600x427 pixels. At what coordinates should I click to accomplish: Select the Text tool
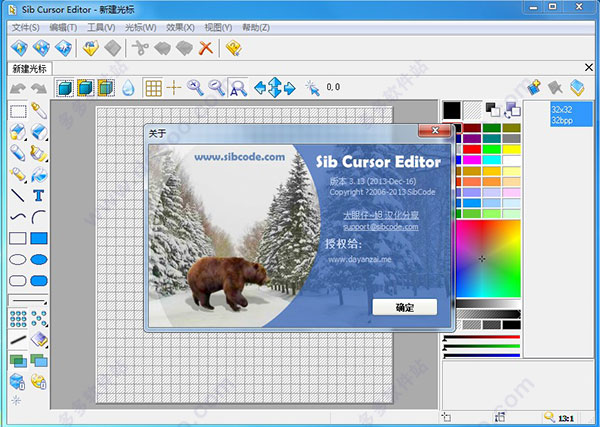(39, 196)
